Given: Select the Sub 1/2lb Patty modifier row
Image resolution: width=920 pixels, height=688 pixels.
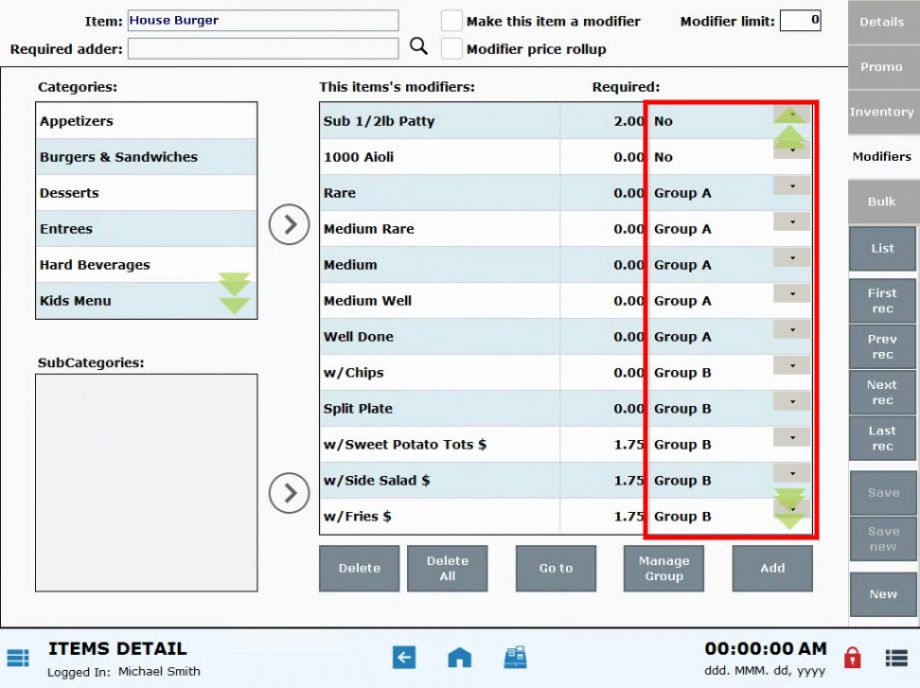Looking at the screenshot, I should click(566, 121).
